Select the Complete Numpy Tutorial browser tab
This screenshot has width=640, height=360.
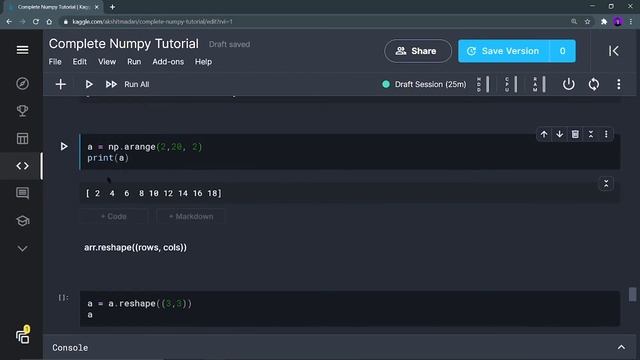coord(53,7)
